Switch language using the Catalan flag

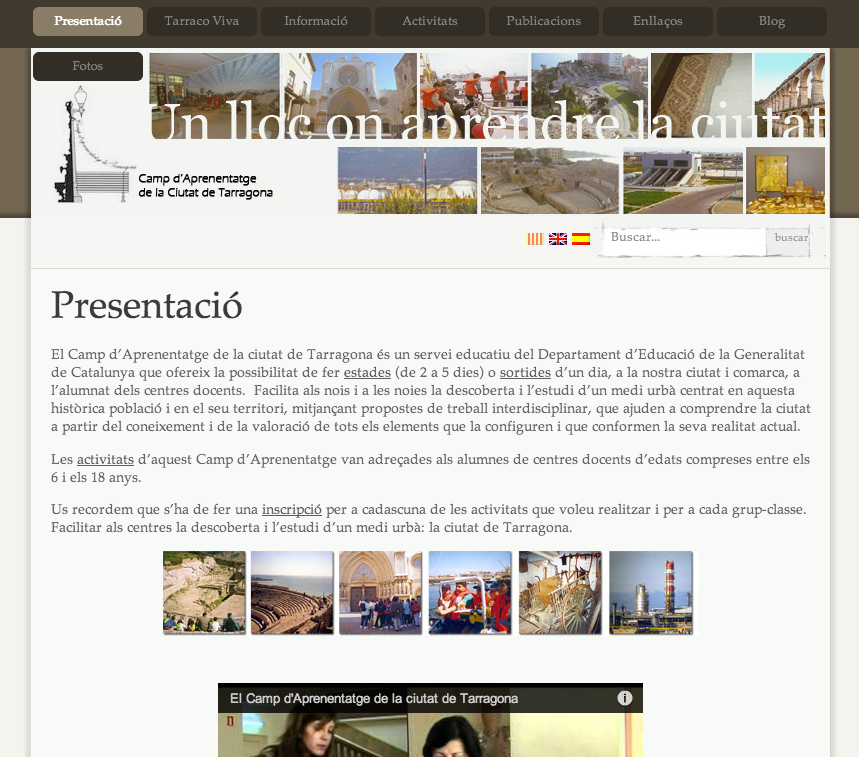pyautogui.click(x=535, y=239)
